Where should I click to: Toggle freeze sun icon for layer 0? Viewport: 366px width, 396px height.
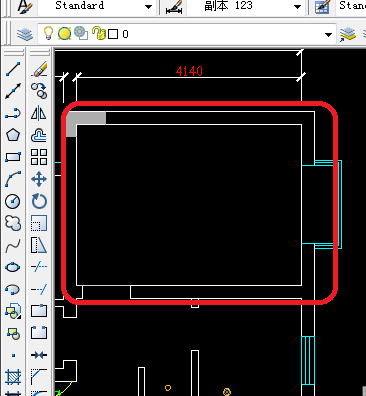coord(64,34)
